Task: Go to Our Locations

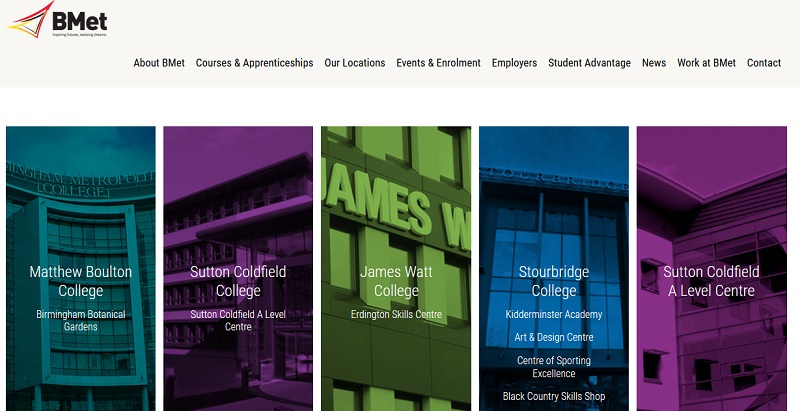Action: (x=355, y=63)
